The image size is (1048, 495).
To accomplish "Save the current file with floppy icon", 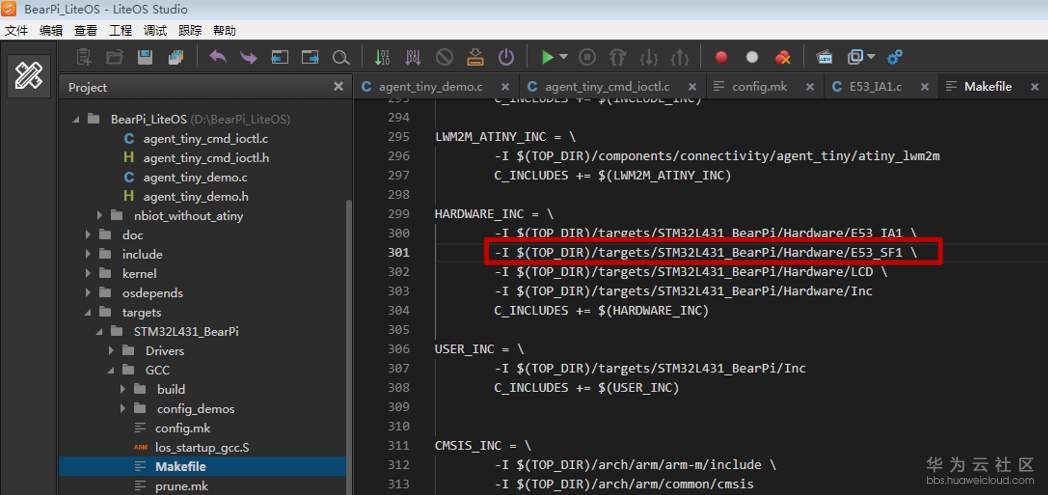I will pos(145,57).
